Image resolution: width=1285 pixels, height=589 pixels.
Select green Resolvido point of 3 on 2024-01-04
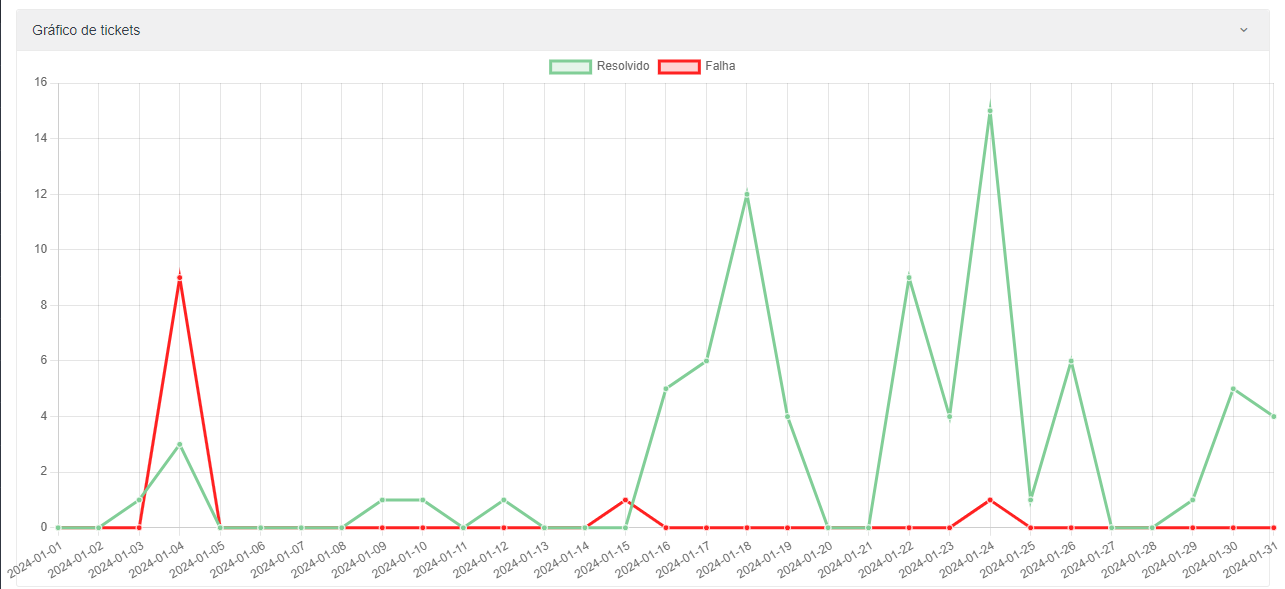(179, 444)
